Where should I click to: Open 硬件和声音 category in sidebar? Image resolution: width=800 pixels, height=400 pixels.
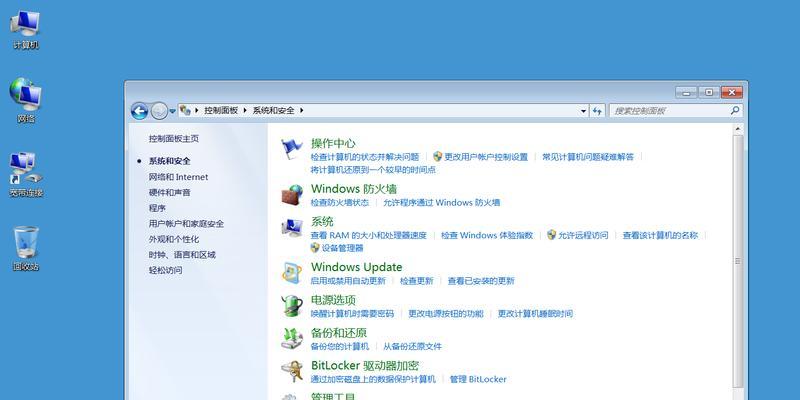pos(169,192)
